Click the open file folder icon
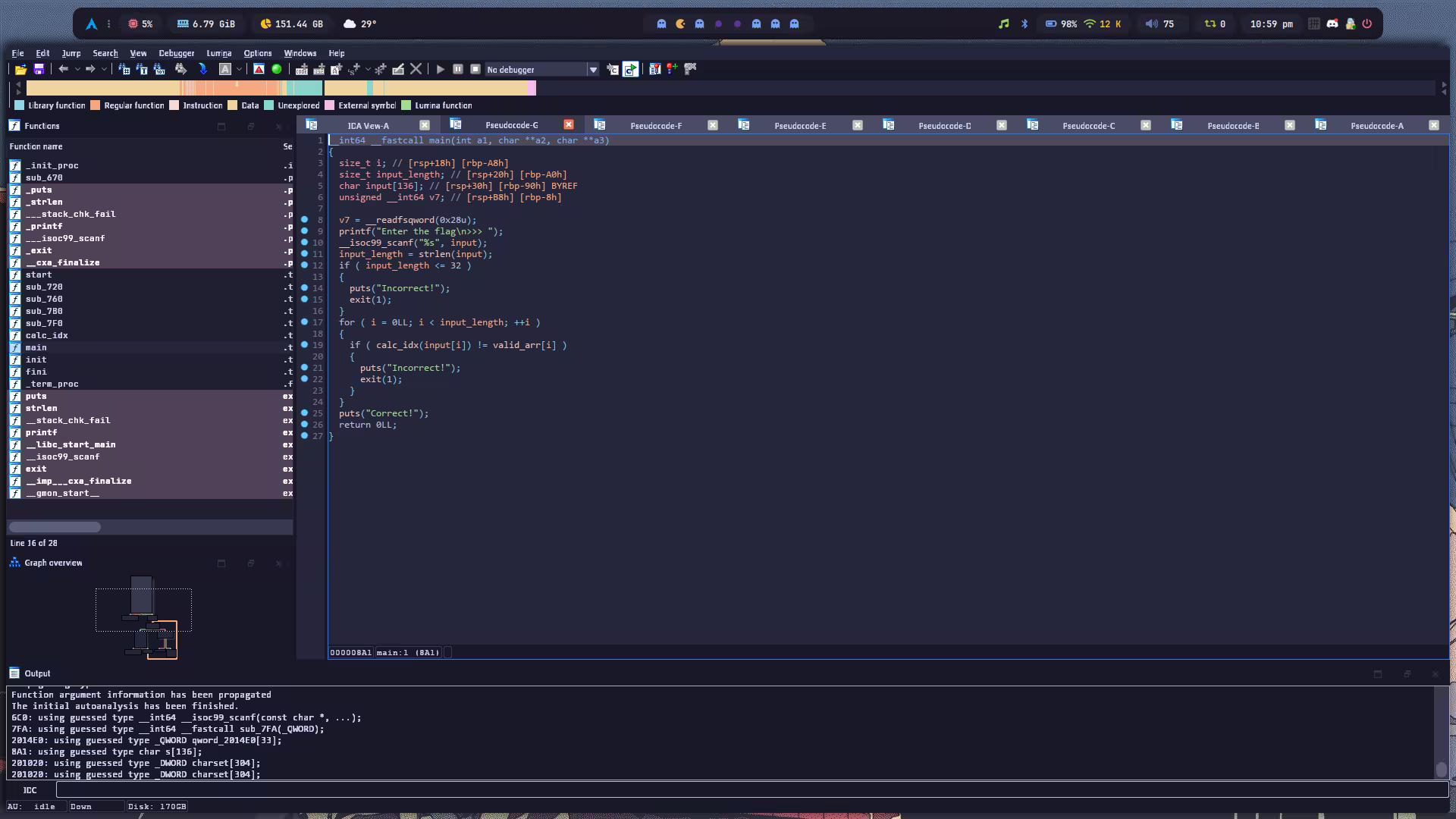 (21, 69)
